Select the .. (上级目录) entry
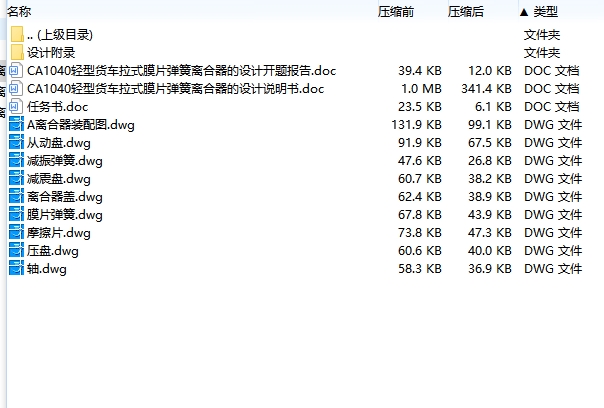The width and height of the screenshot is (604, 408). pos(60,35)
